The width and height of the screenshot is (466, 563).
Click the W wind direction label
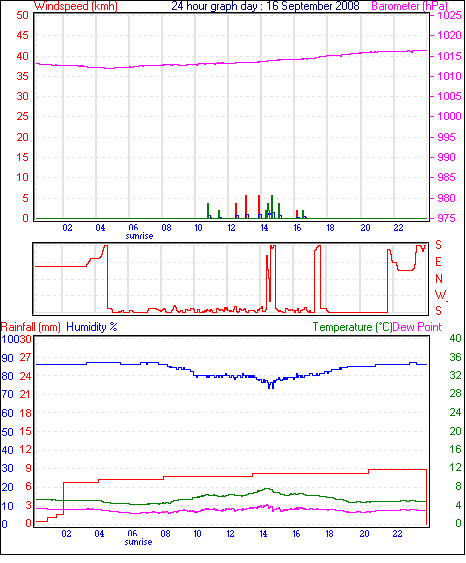(441, 295)
